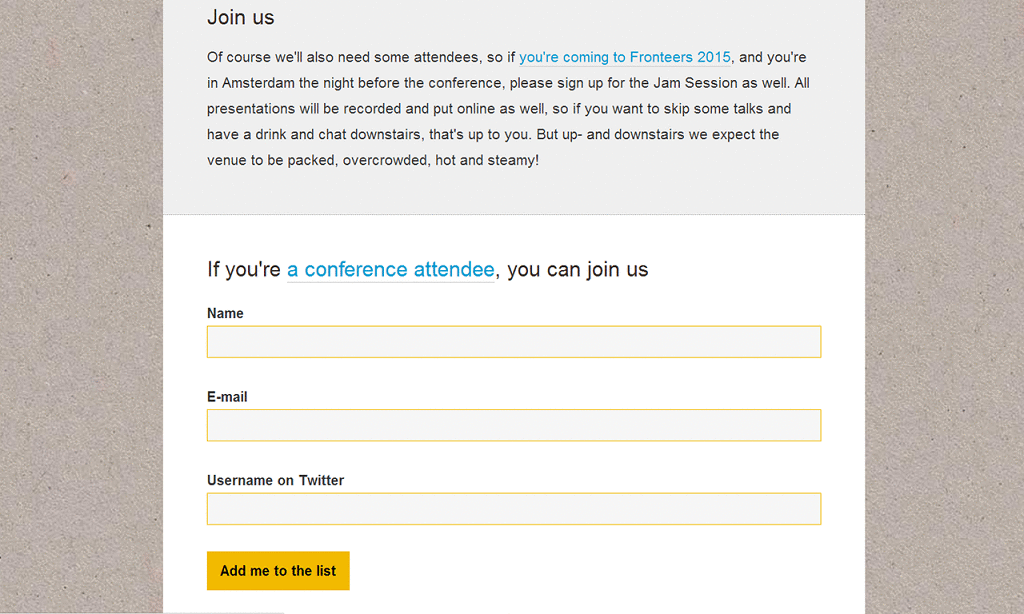Click the Username on Twitter label

pos(276,481)
